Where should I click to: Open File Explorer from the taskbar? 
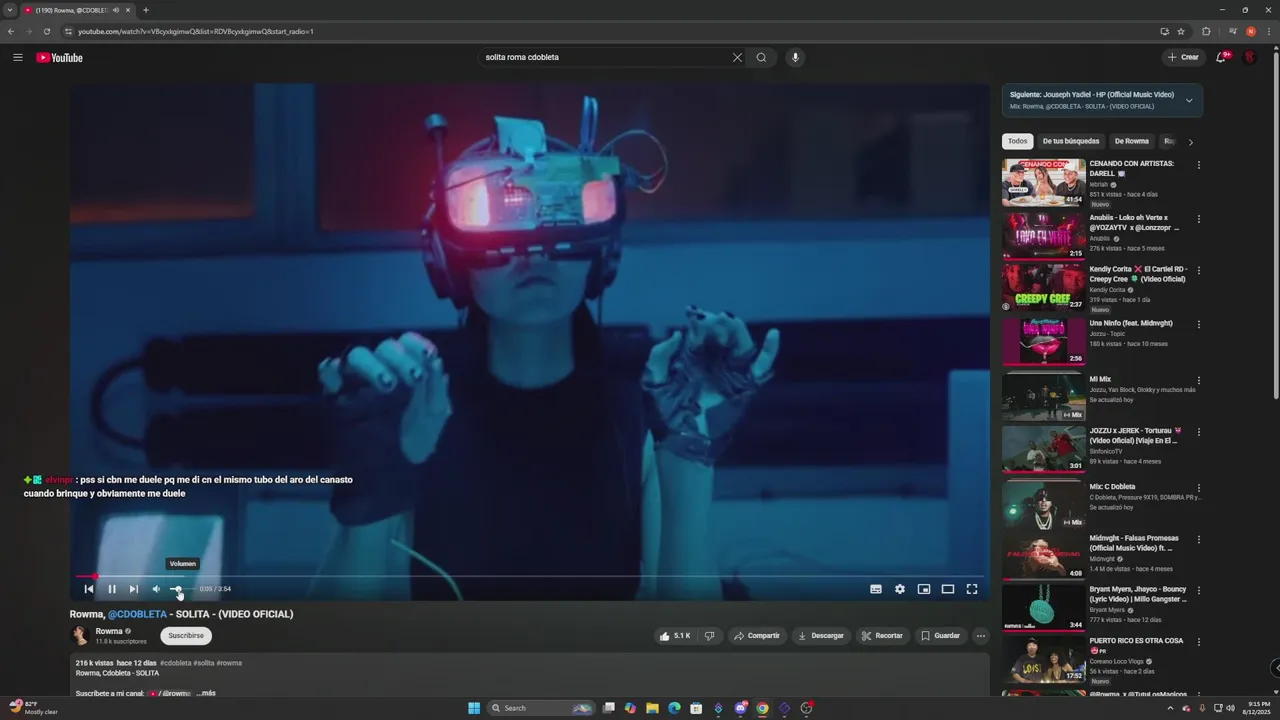pyautogui.click(x=652, y=708)
